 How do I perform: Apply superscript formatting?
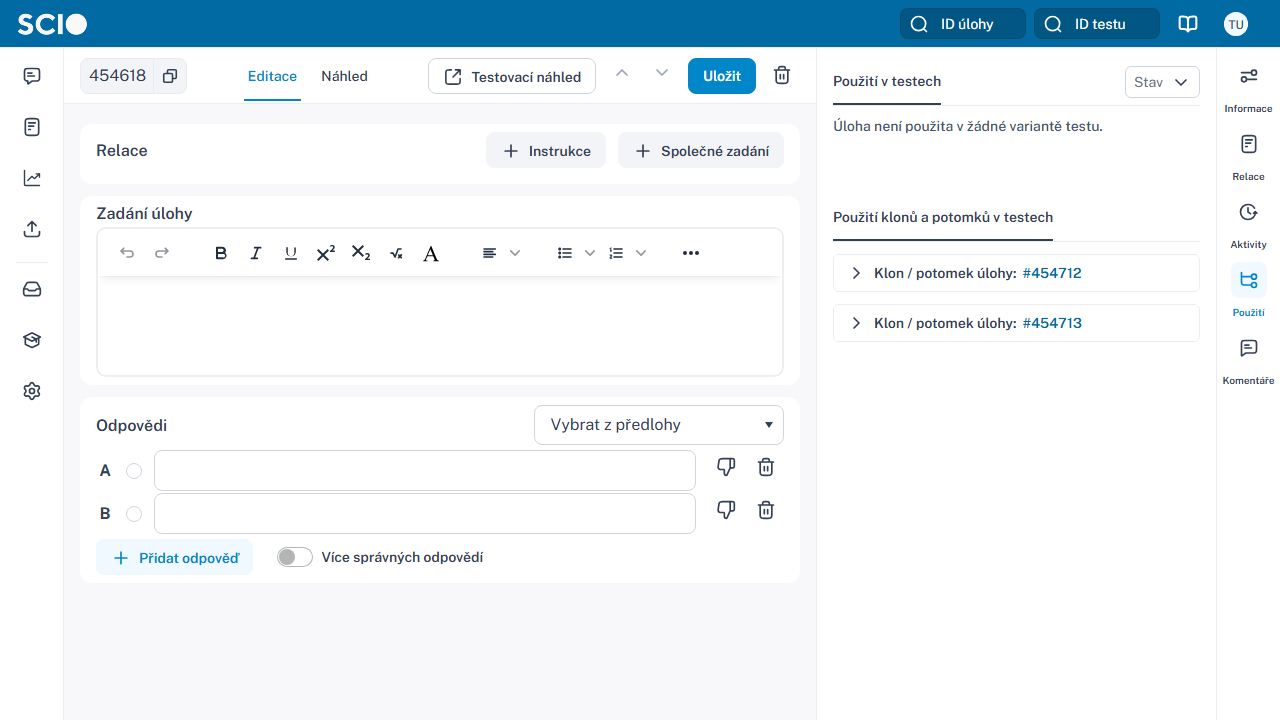(326, 253)
